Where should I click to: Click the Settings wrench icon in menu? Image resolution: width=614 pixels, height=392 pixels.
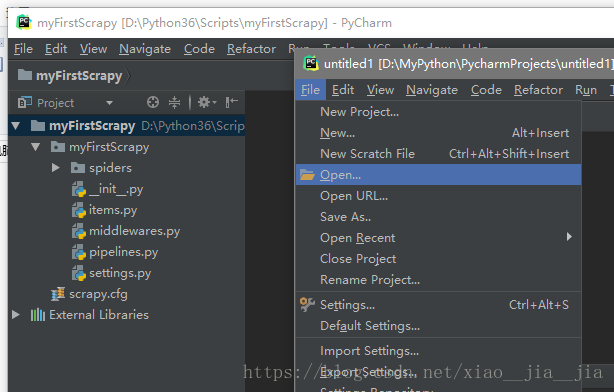point(307,304)
